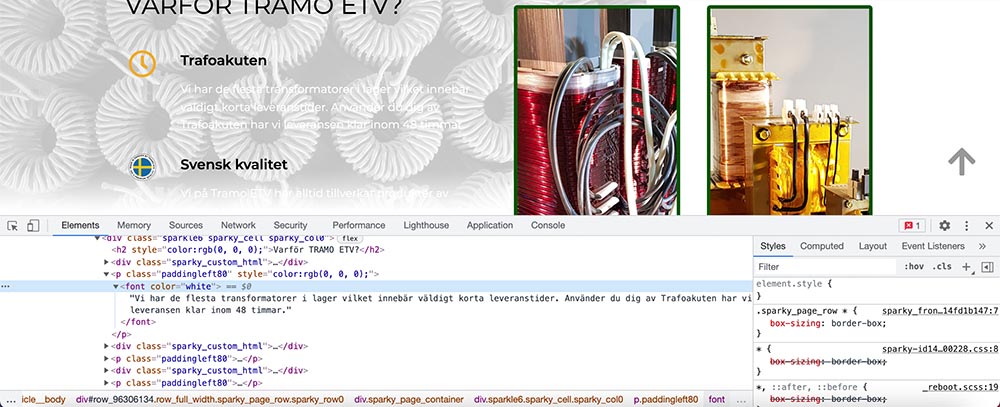Open the Application tab

(490, 225)
